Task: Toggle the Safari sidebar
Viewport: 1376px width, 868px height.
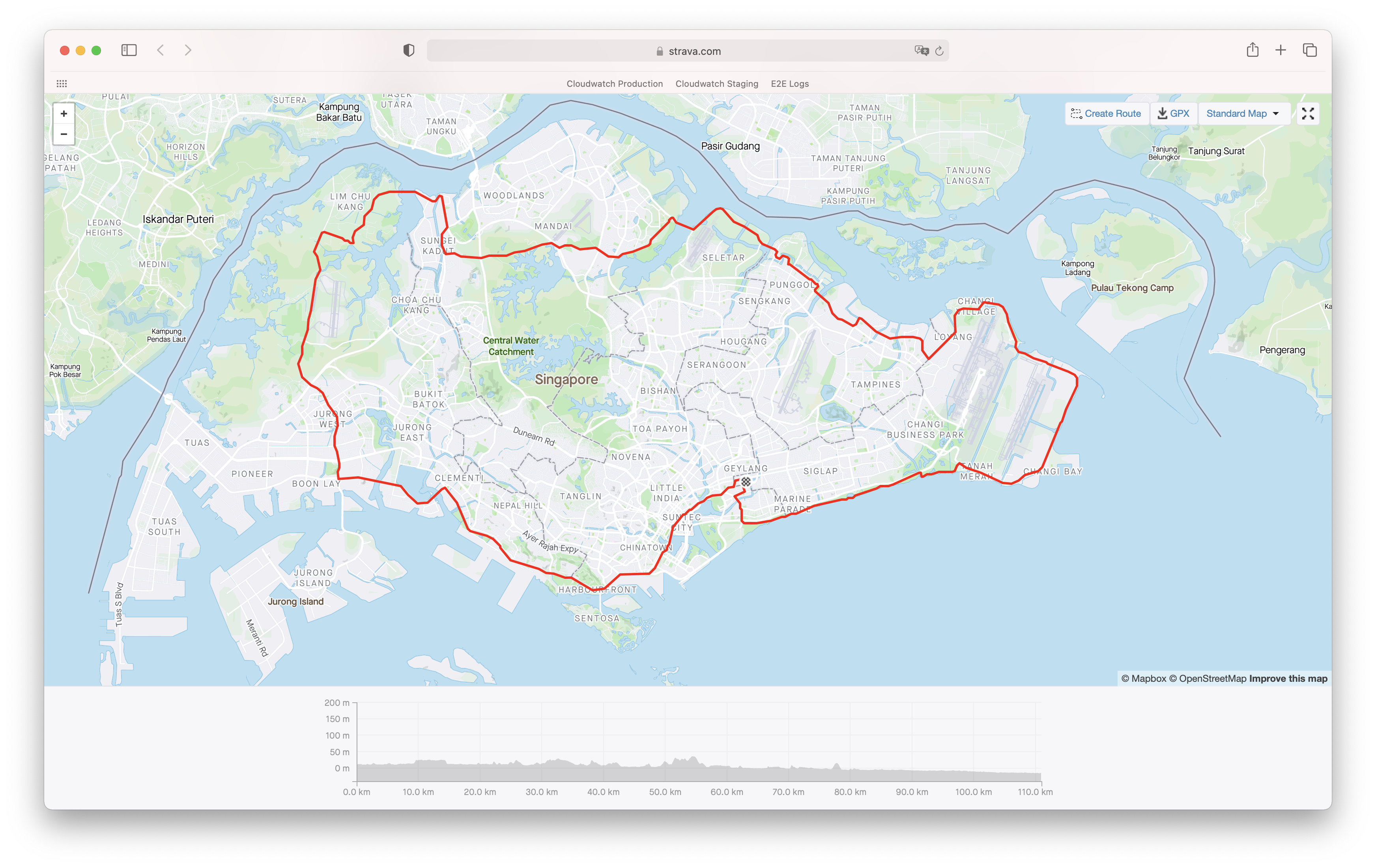Action: pyautogui.click(x=129, y=50)
